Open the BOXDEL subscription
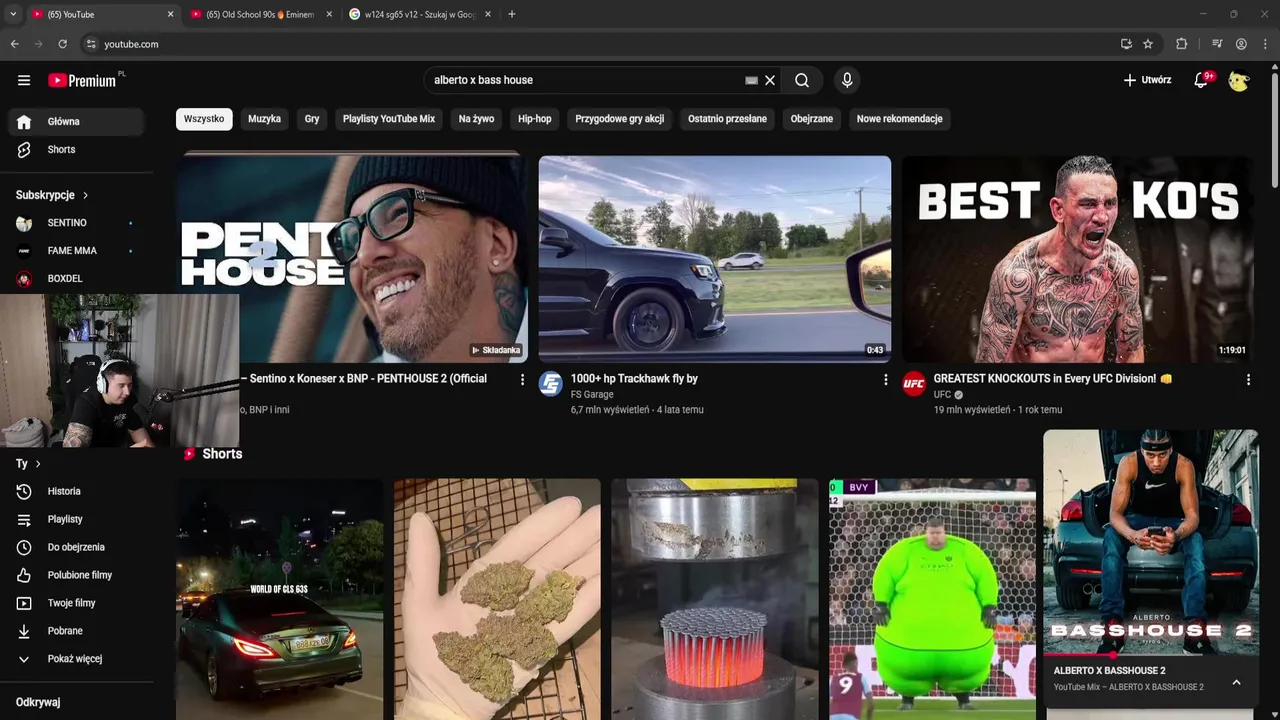 point(76,279)
